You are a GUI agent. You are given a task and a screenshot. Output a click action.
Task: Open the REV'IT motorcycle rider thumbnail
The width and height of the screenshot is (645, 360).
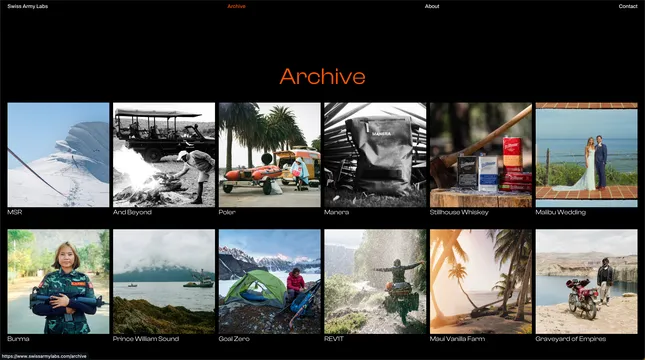pyautogui.click(x=375, y=281)
